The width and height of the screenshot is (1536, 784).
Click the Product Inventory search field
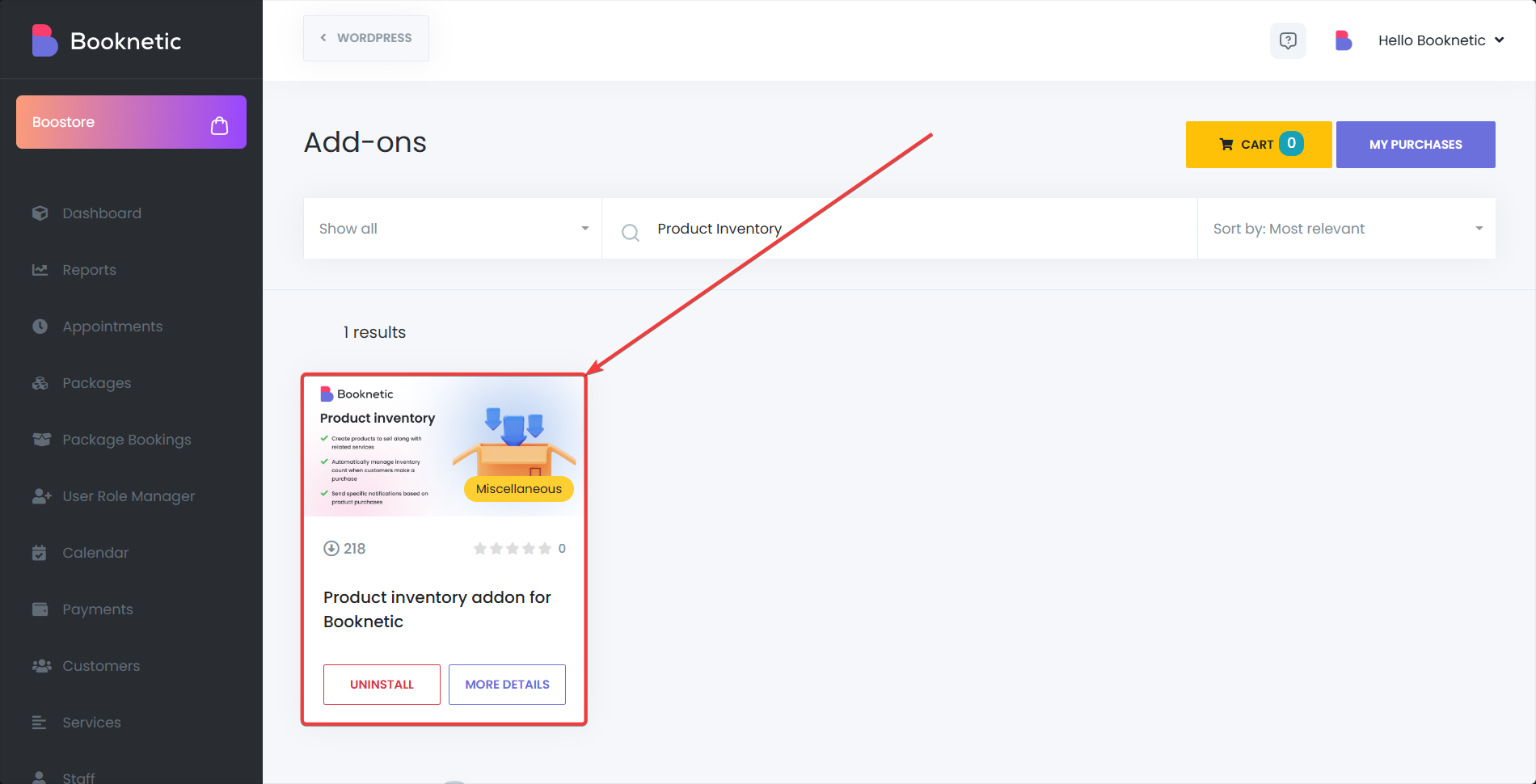point(900,229)
